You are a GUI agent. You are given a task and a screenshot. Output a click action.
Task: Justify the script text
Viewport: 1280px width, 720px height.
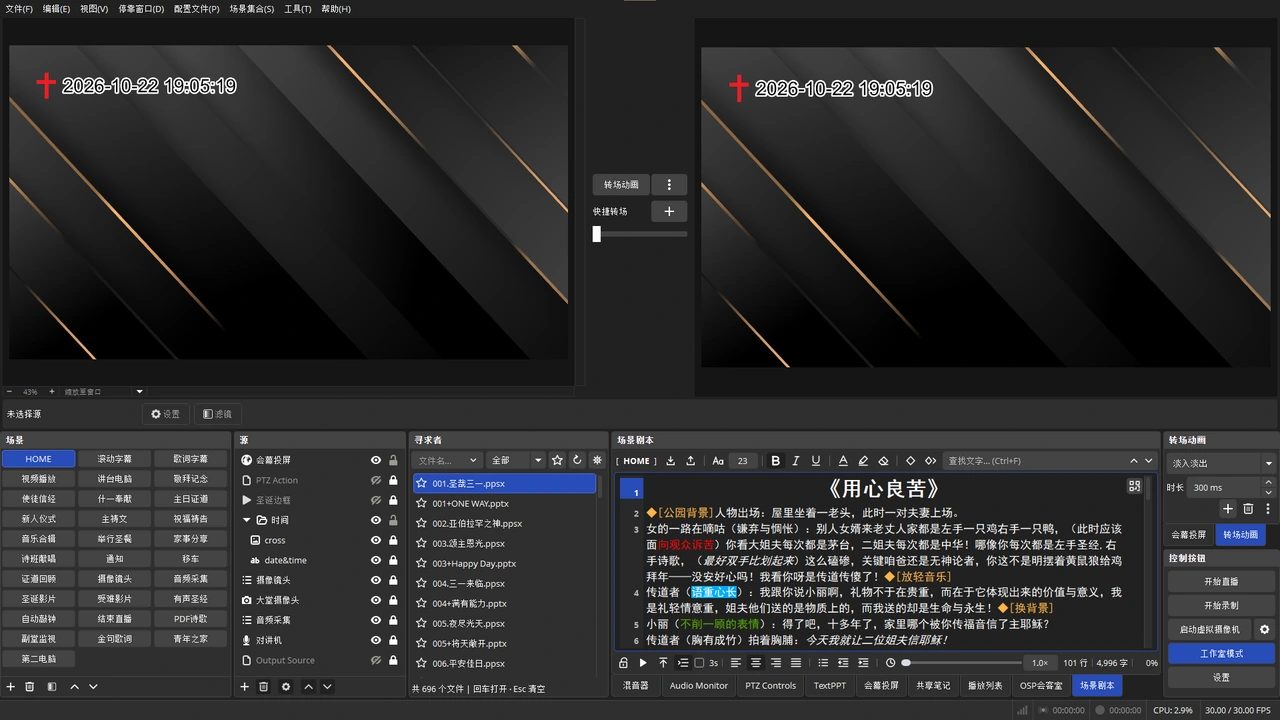(796, 663)
